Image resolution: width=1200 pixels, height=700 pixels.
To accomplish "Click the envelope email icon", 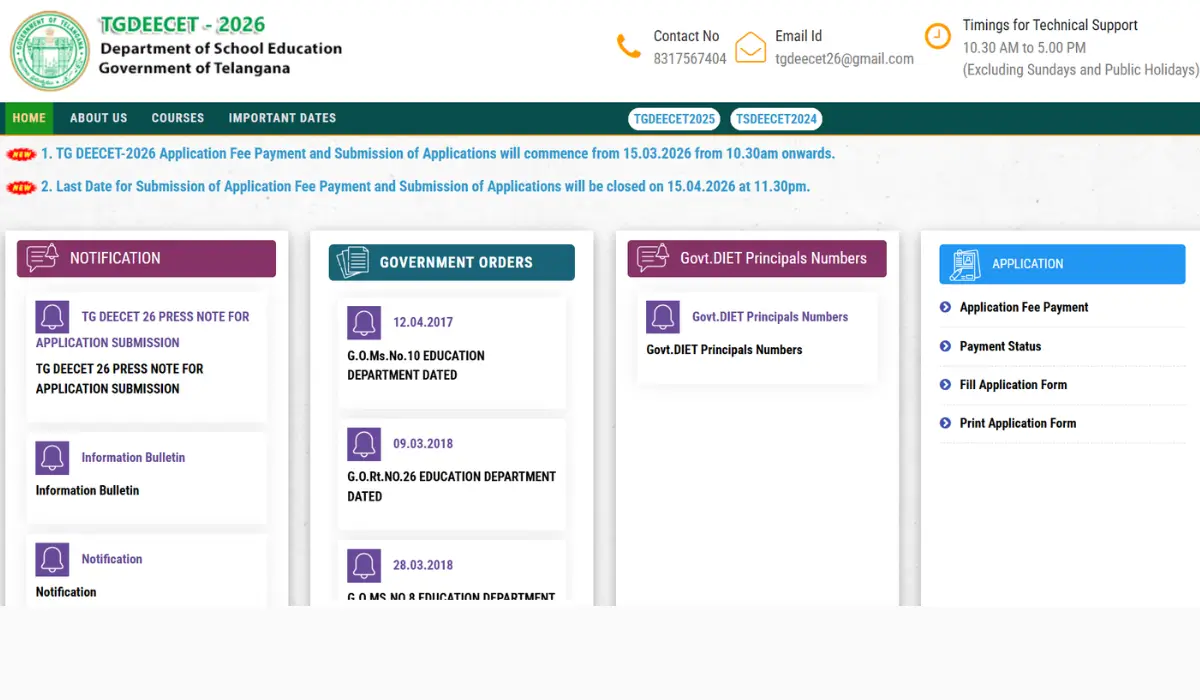I will (x=750, y=47).
